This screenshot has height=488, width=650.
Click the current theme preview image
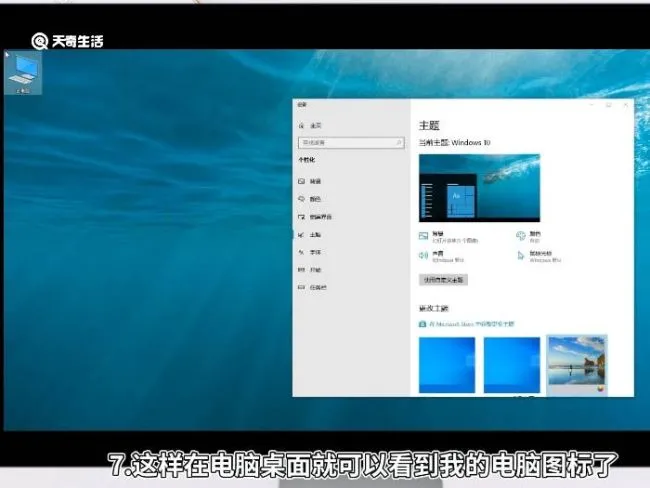pyautogui.click(x=479, y=188)
